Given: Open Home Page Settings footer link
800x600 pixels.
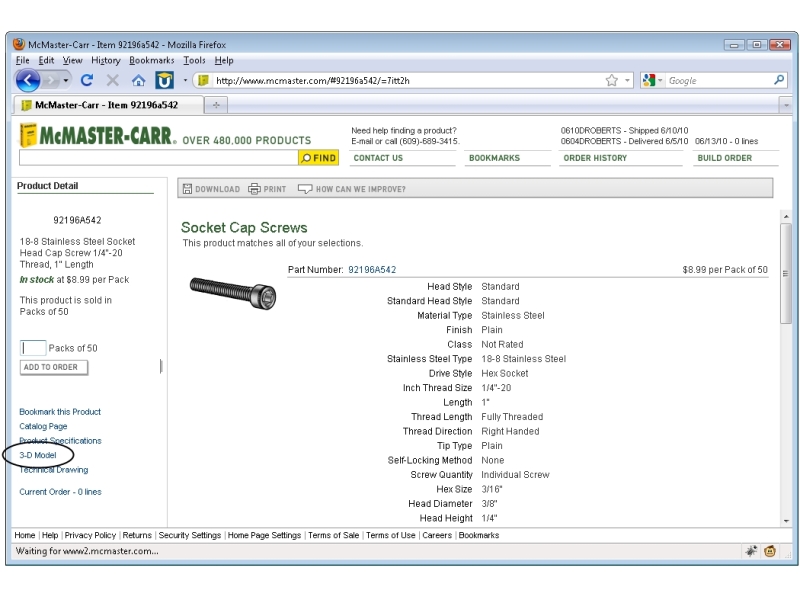Looking at the screenshot, I should point(264,535).
